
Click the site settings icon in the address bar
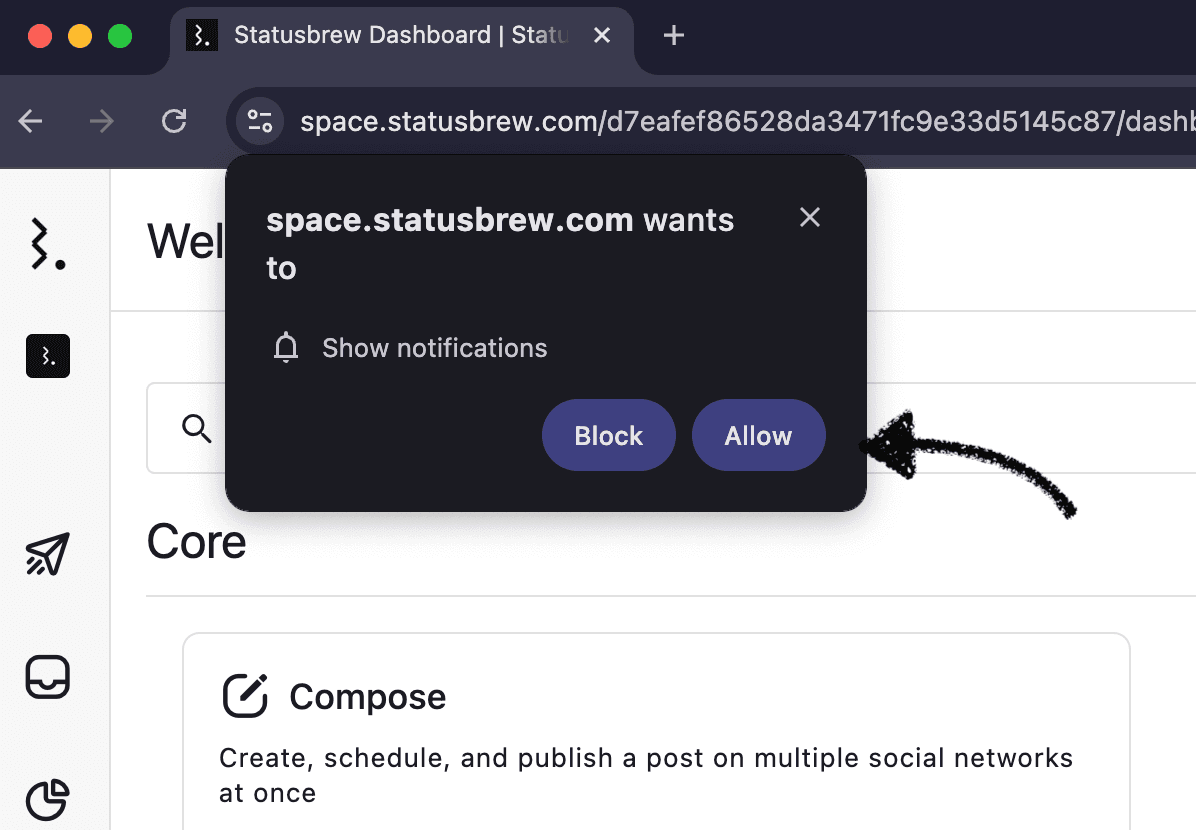[259, 121]
